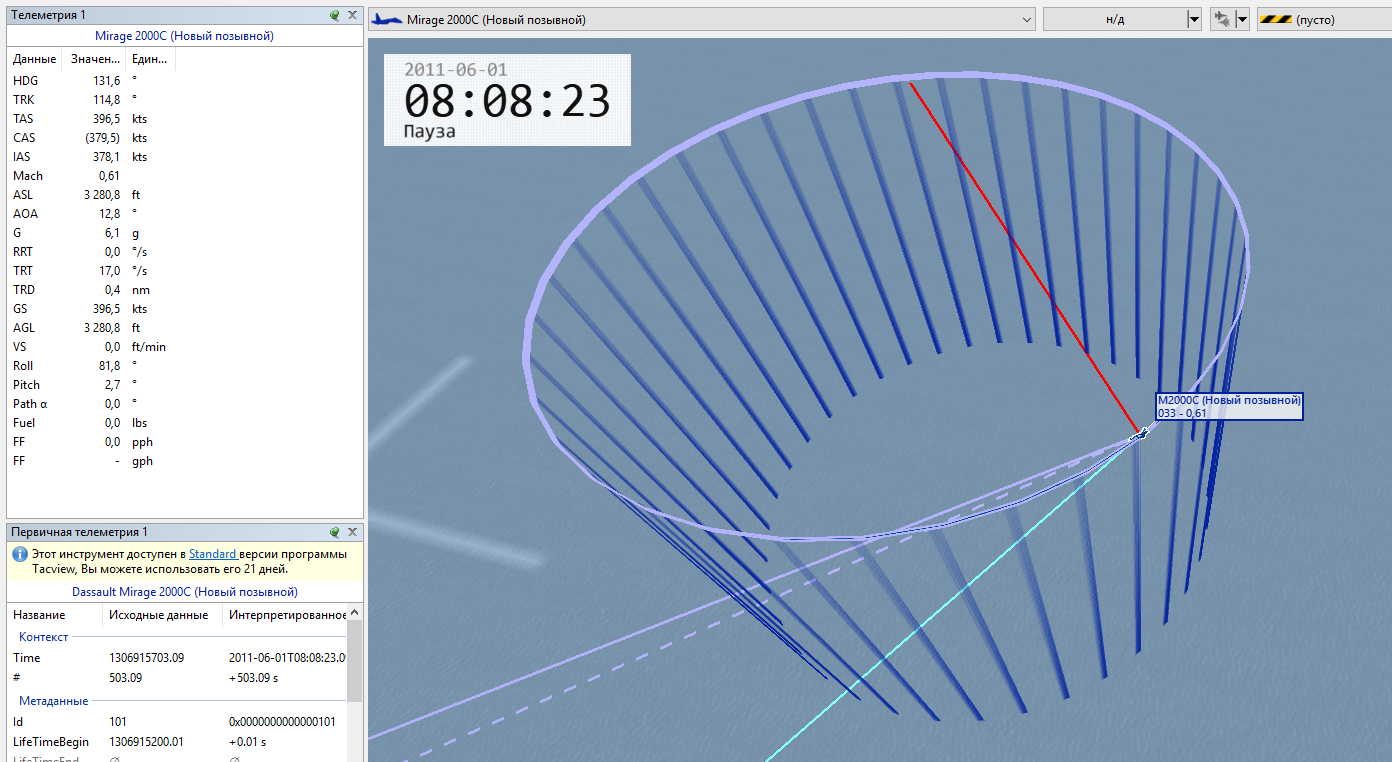
Task: Click the Исходные данные column header
Action: (159, 615)
